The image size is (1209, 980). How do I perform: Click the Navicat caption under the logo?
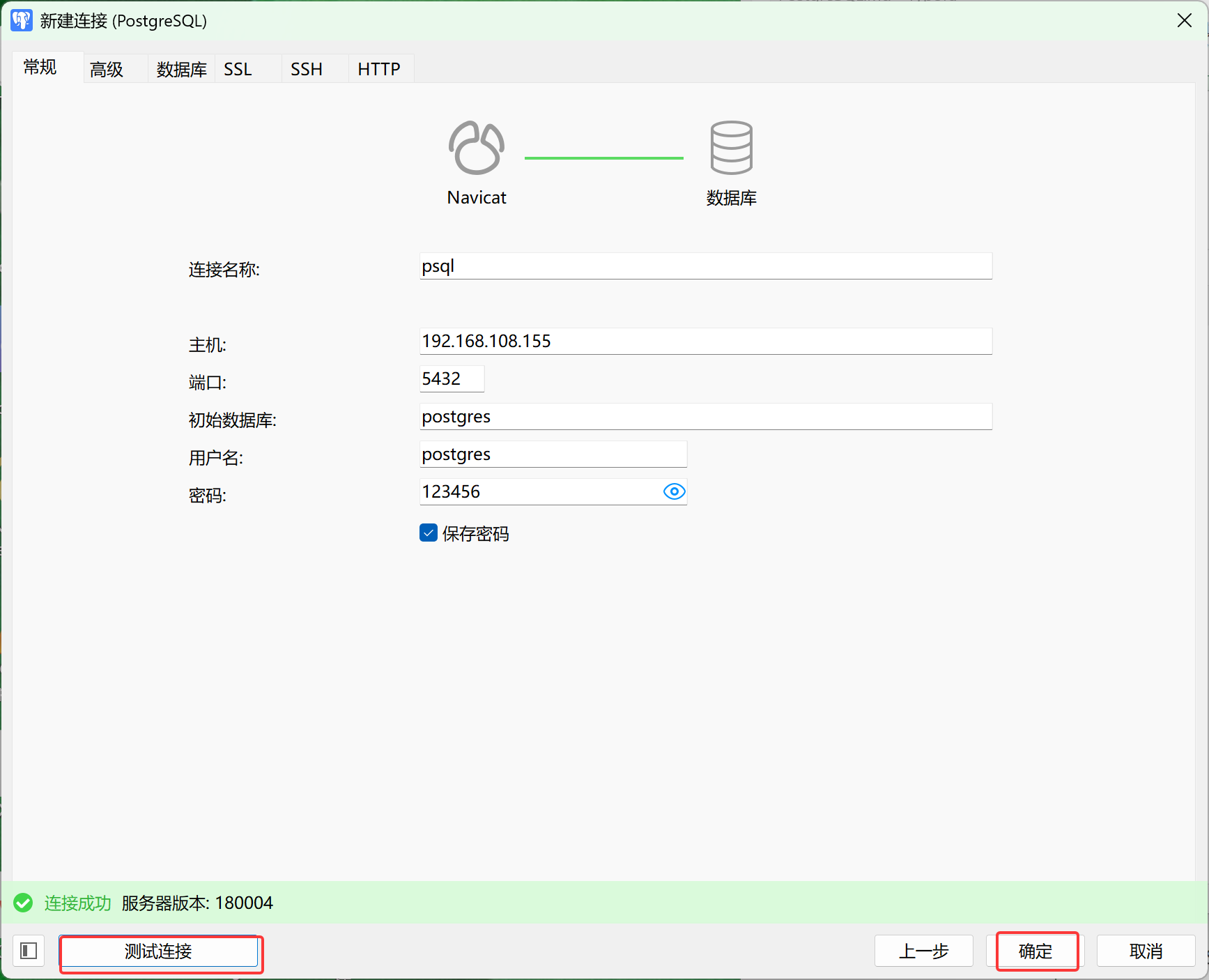click(x=477, y=197)
